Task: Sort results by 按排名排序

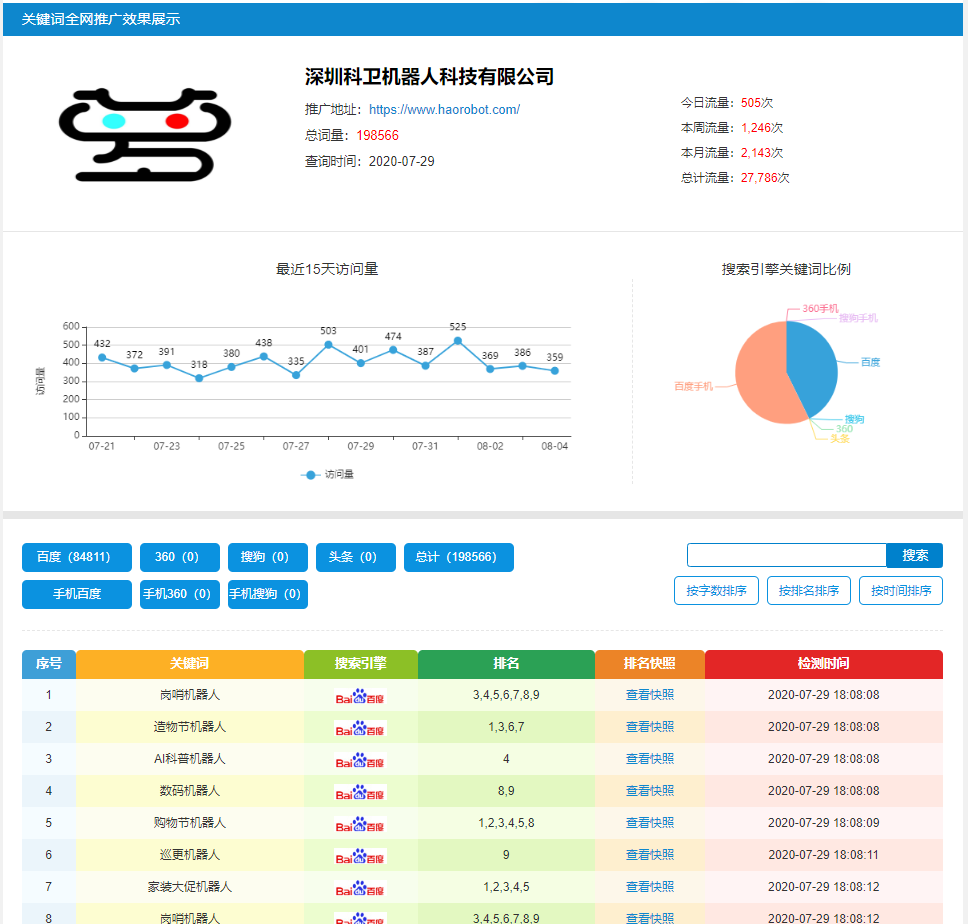Action: pos(808,590)
